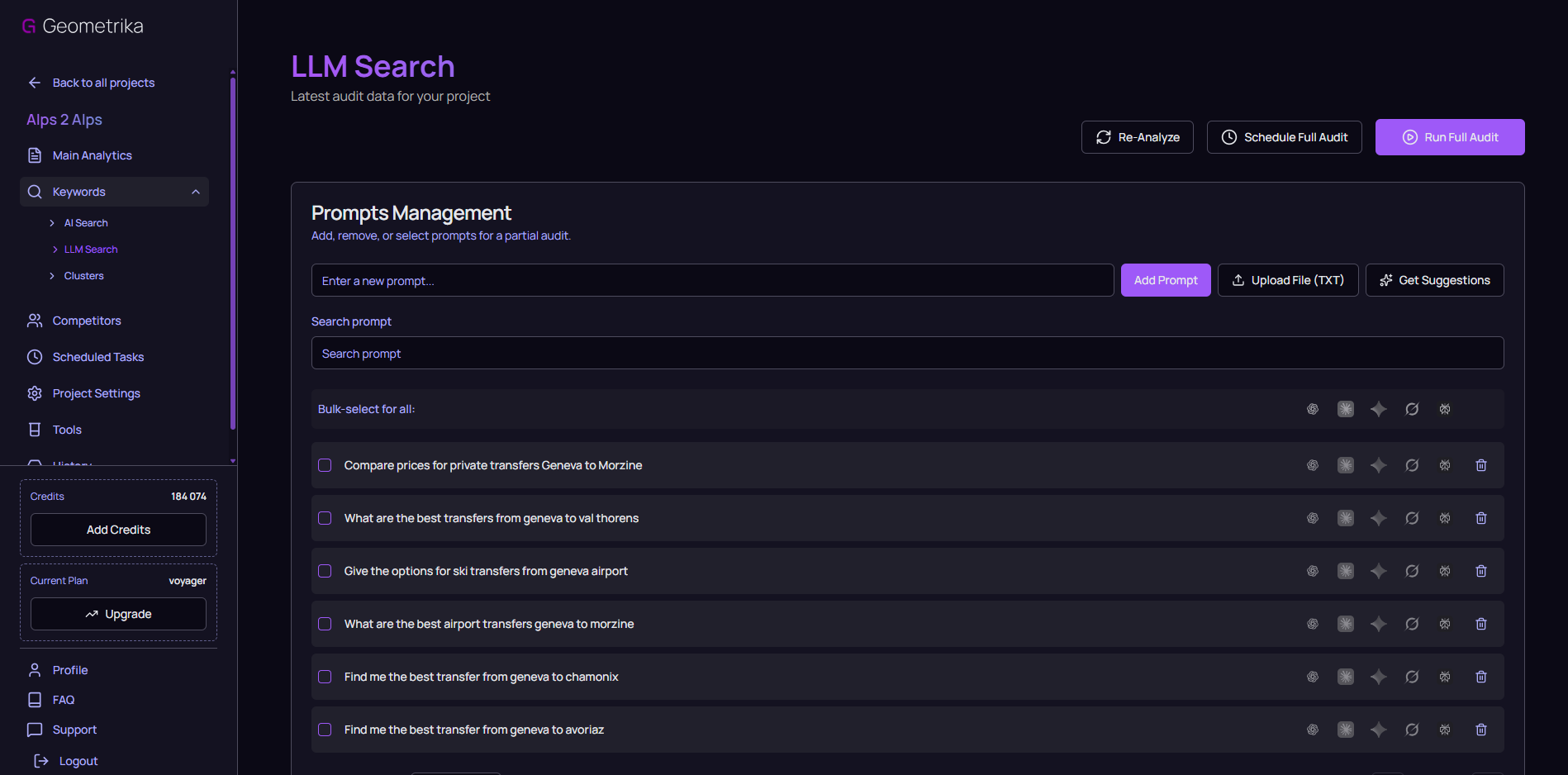The image size is (1568, 775).
Task: Select checkbox for val thorens transfers prompt
Action: [x=325, y=518]
